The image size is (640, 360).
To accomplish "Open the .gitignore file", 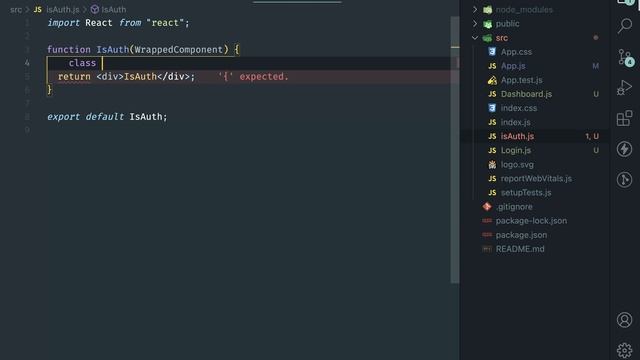I will coord(514,207).
